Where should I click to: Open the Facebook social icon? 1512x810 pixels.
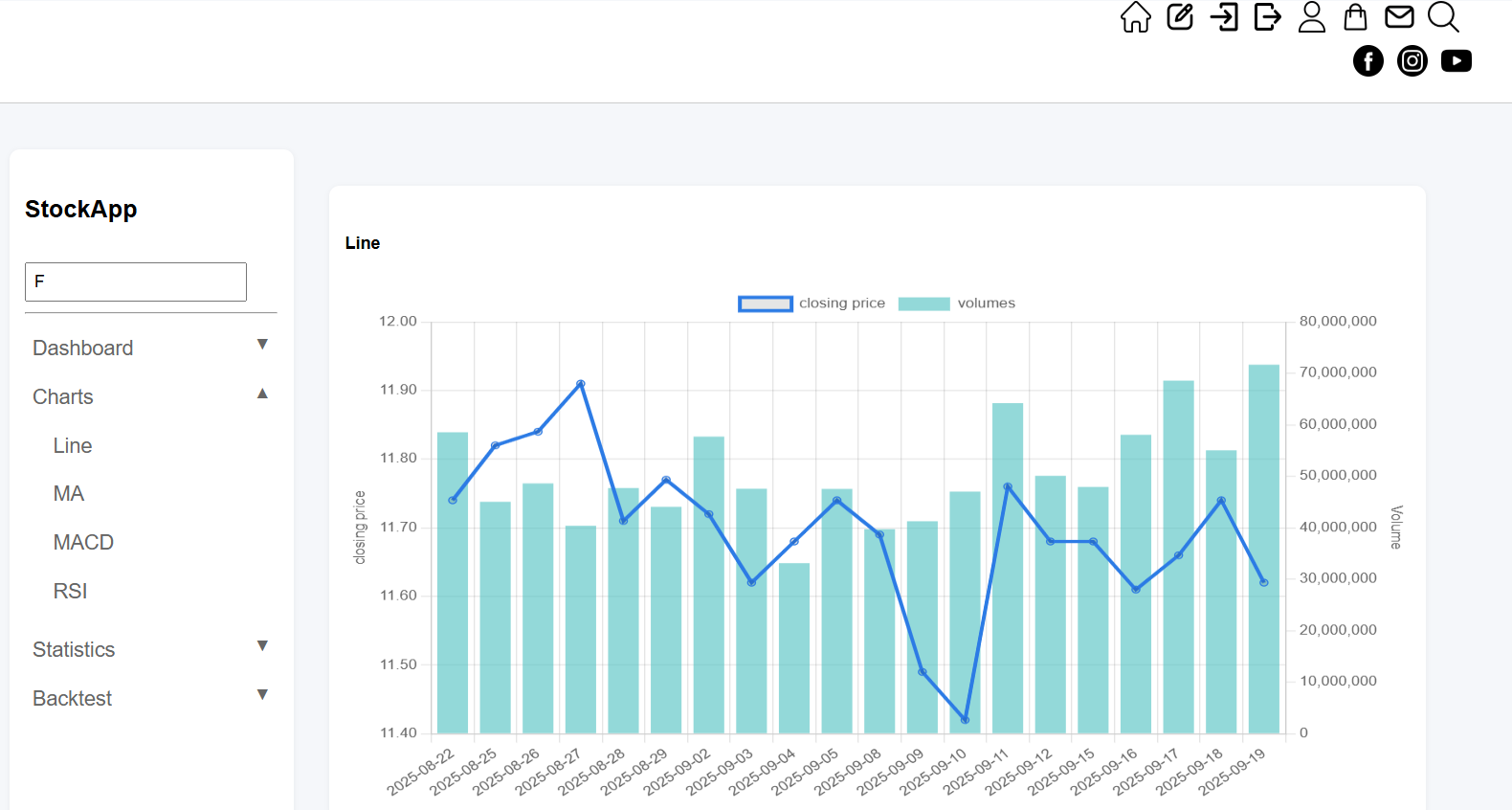pyautogui.click(x=1368, y=61)
